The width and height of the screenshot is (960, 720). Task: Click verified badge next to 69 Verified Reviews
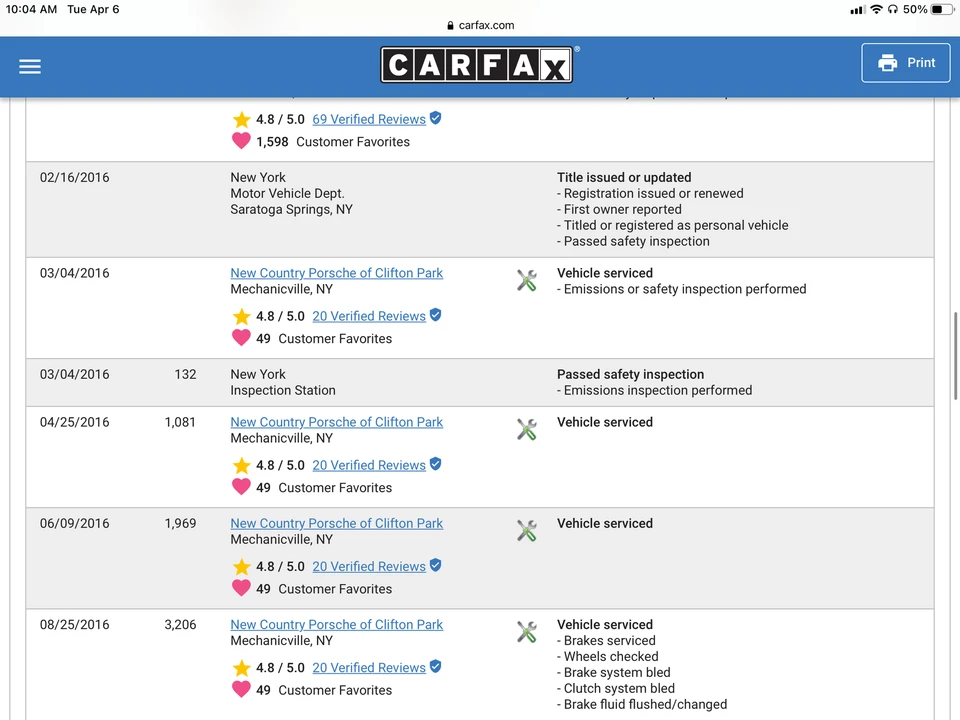pyautogui.click(x=435, y=118)
